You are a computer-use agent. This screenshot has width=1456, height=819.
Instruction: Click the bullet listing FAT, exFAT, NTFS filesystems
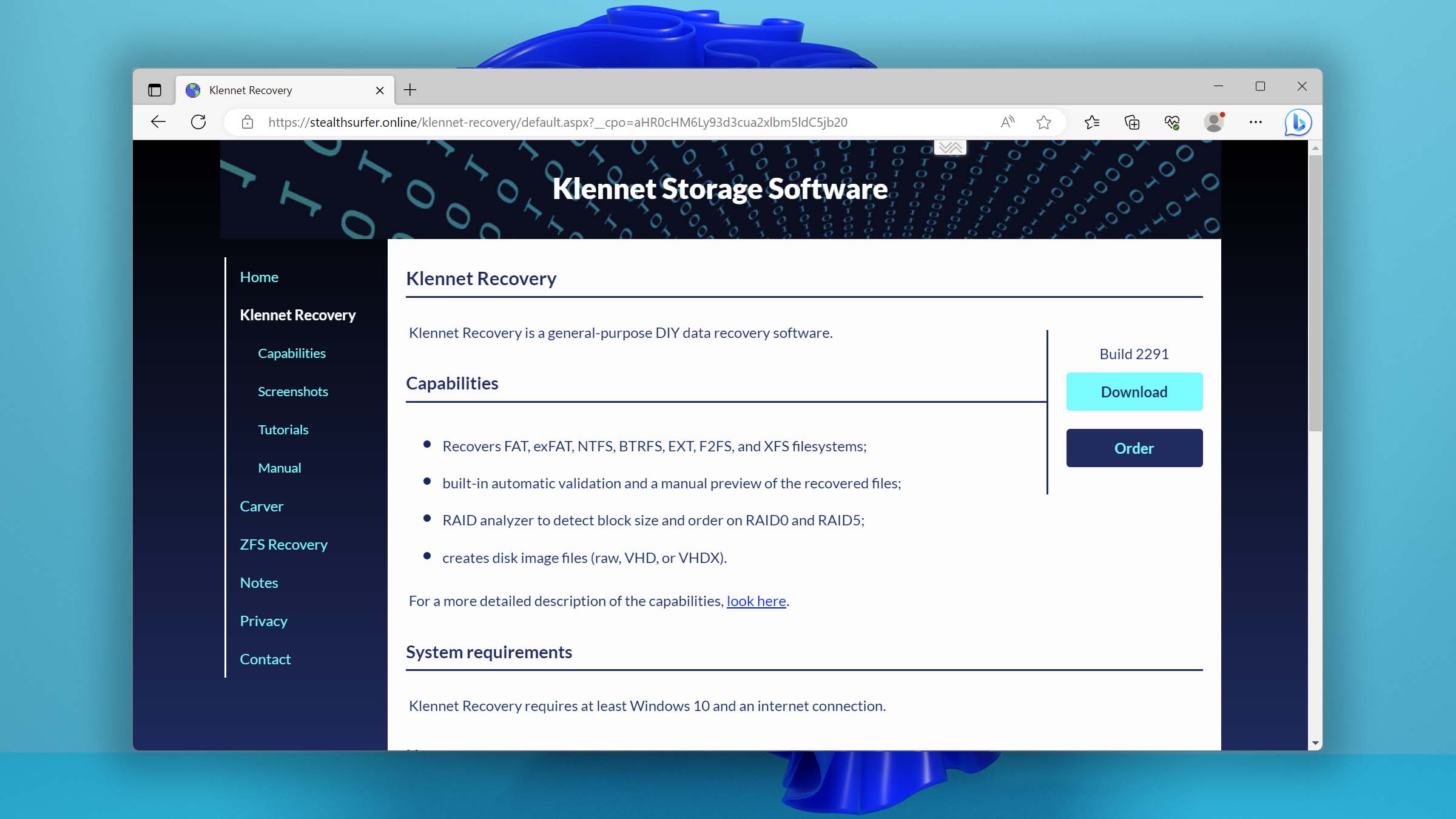(x=655, y=446)
